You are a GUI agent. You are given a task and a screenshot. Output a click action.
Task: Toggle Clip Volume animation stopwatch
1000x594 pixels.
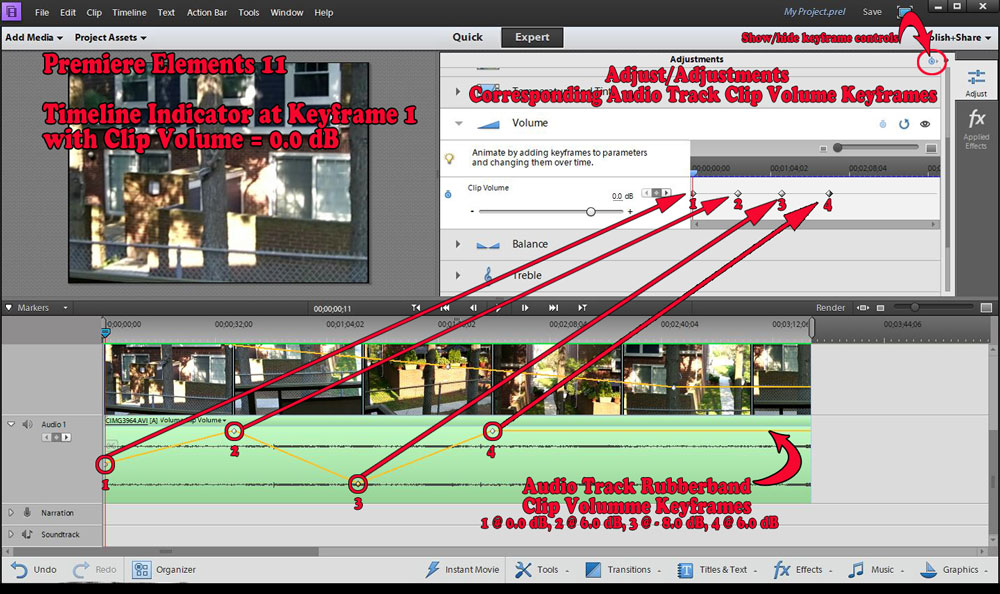(448, 194)
